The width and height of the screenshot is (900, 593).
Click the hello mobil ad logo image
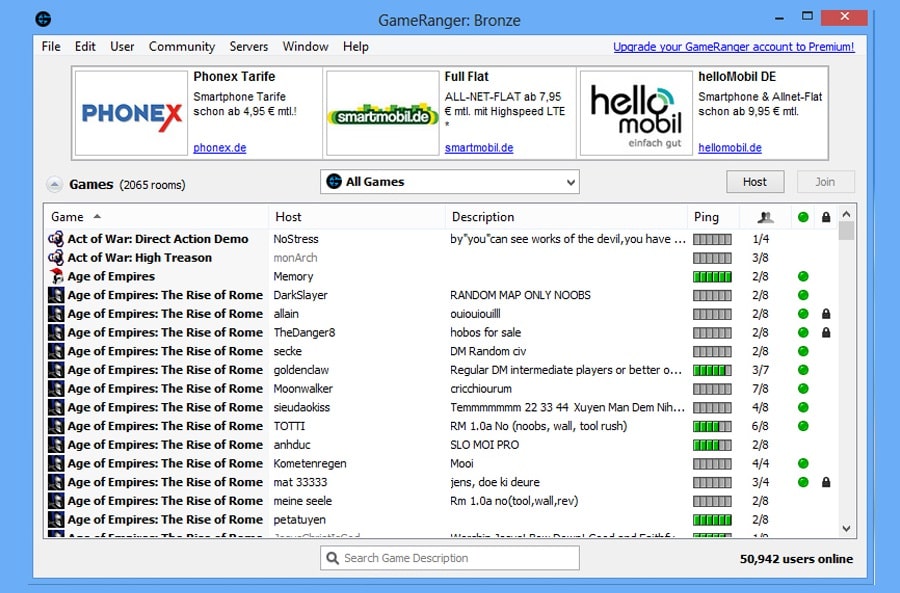click(x=636, y=113)
